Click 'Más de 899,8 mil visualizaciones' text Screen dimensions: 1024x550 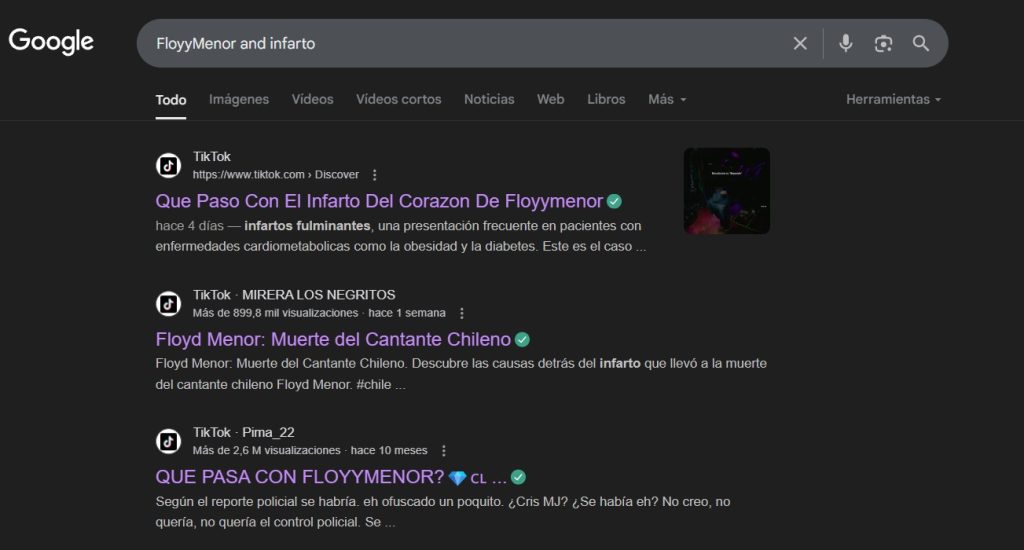click(x=276, y=314)
